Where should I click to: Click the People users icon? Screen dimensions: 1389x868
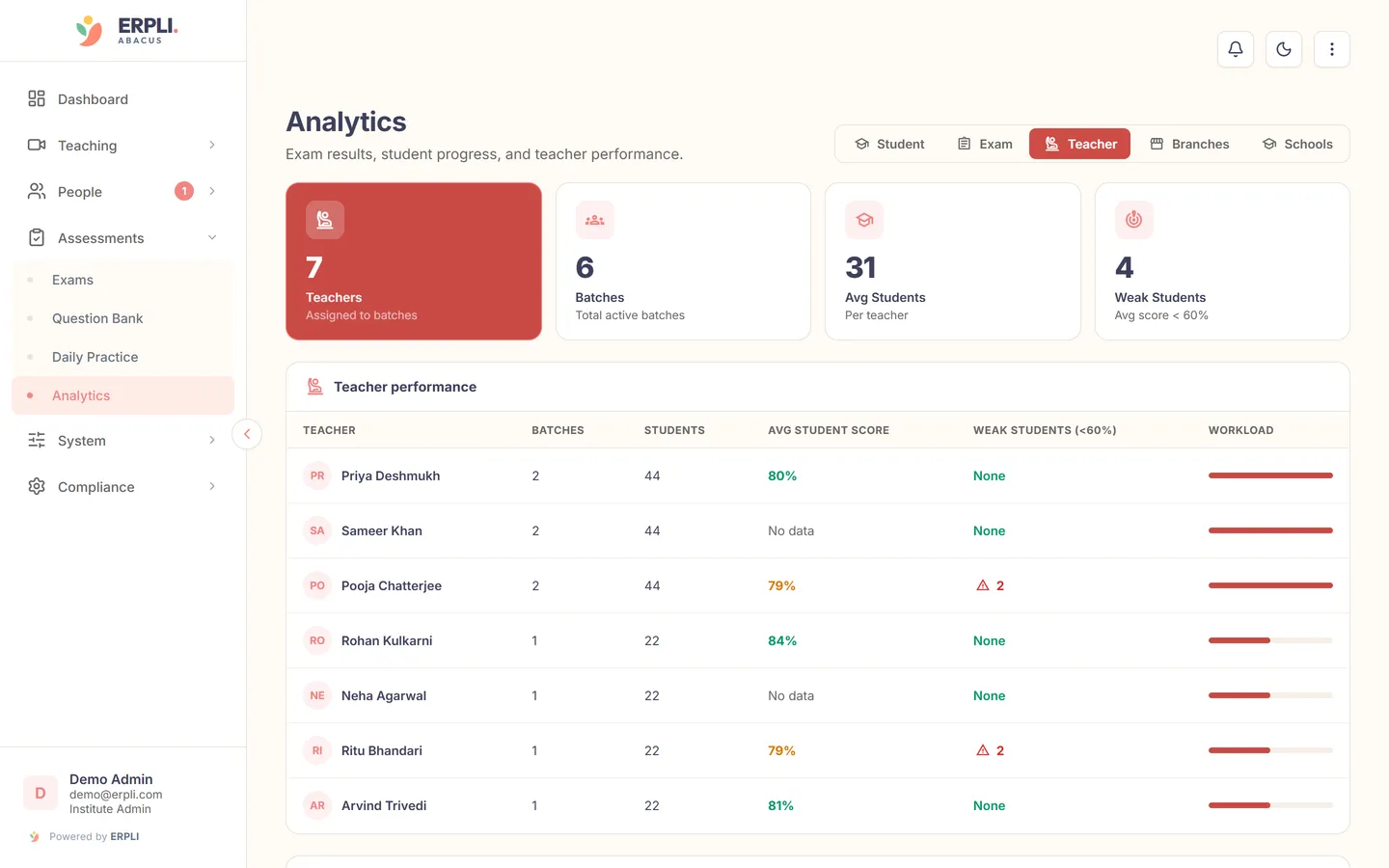pyautogui.click(x=37, y=191)
